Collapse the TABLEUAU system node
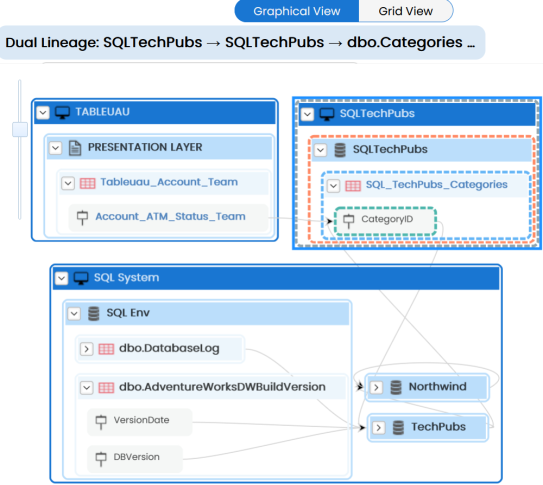 [43, 113]
